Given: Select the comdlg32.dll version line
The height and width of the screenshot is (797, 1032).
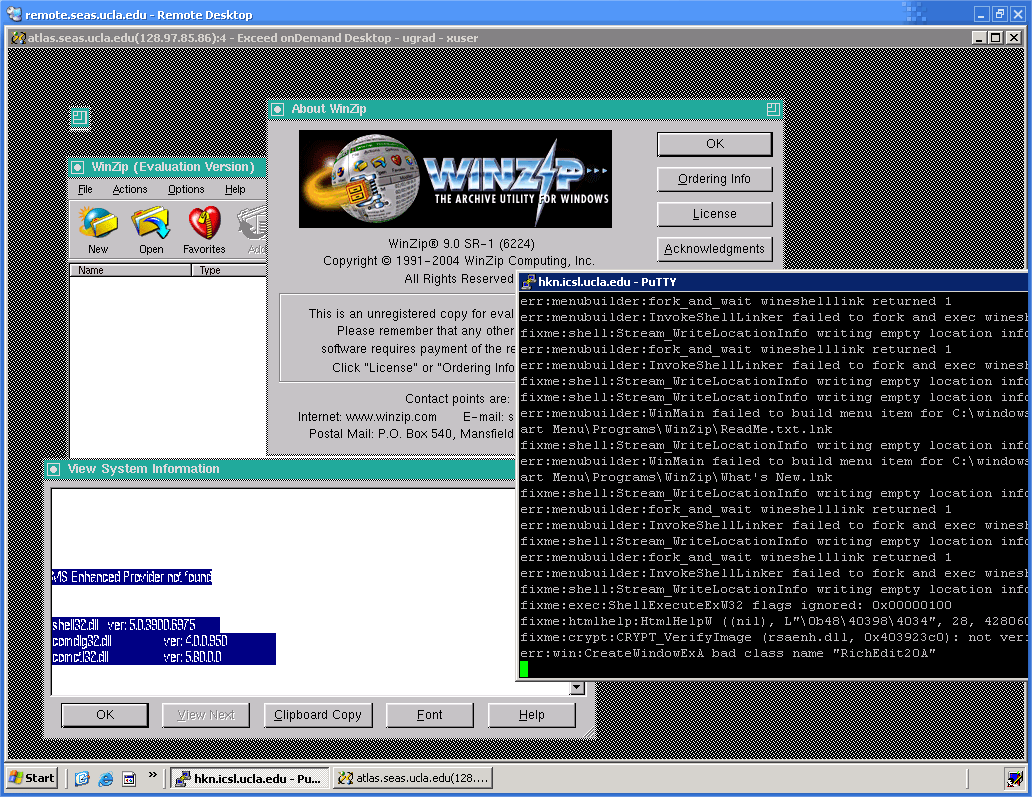Looking at the screenshot, I should [164, 641].
